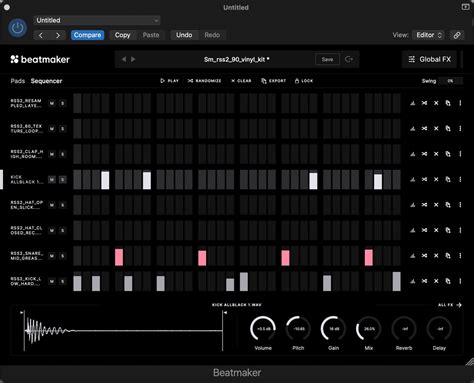Click the velocity icon for RSS2_HAT_OPEN_SLICK row
Image resolution: width=474 pixels, height=383 pixels.
tap(413, 205)
